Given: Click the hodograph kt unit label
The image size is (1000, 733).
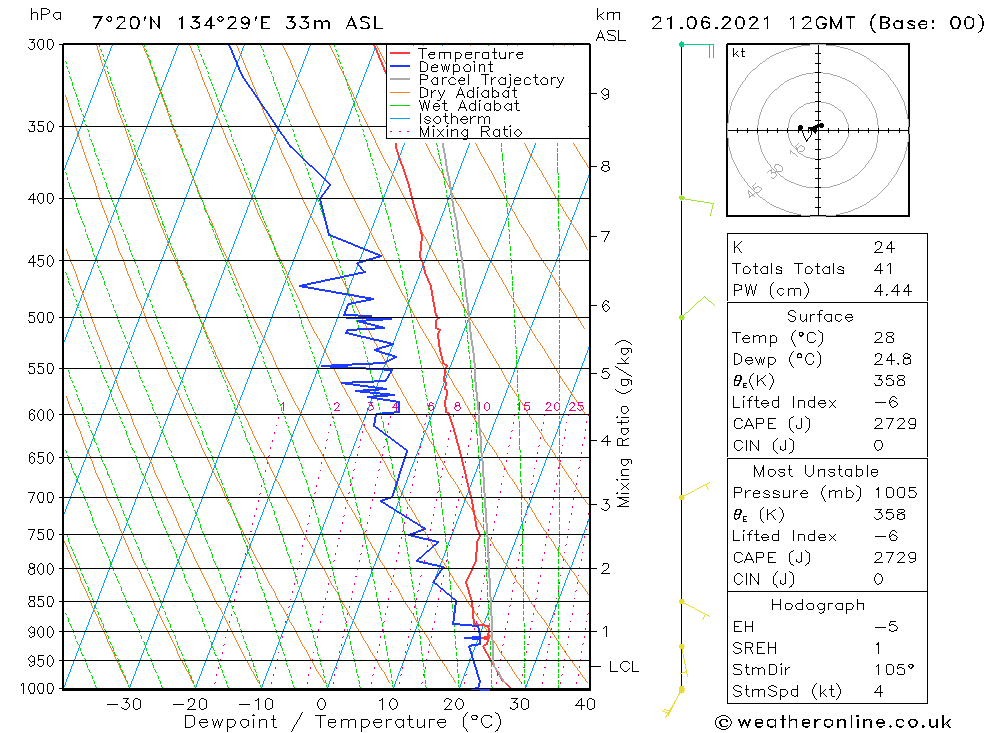Looking at the screenshot, I should (x=739, y=53).
